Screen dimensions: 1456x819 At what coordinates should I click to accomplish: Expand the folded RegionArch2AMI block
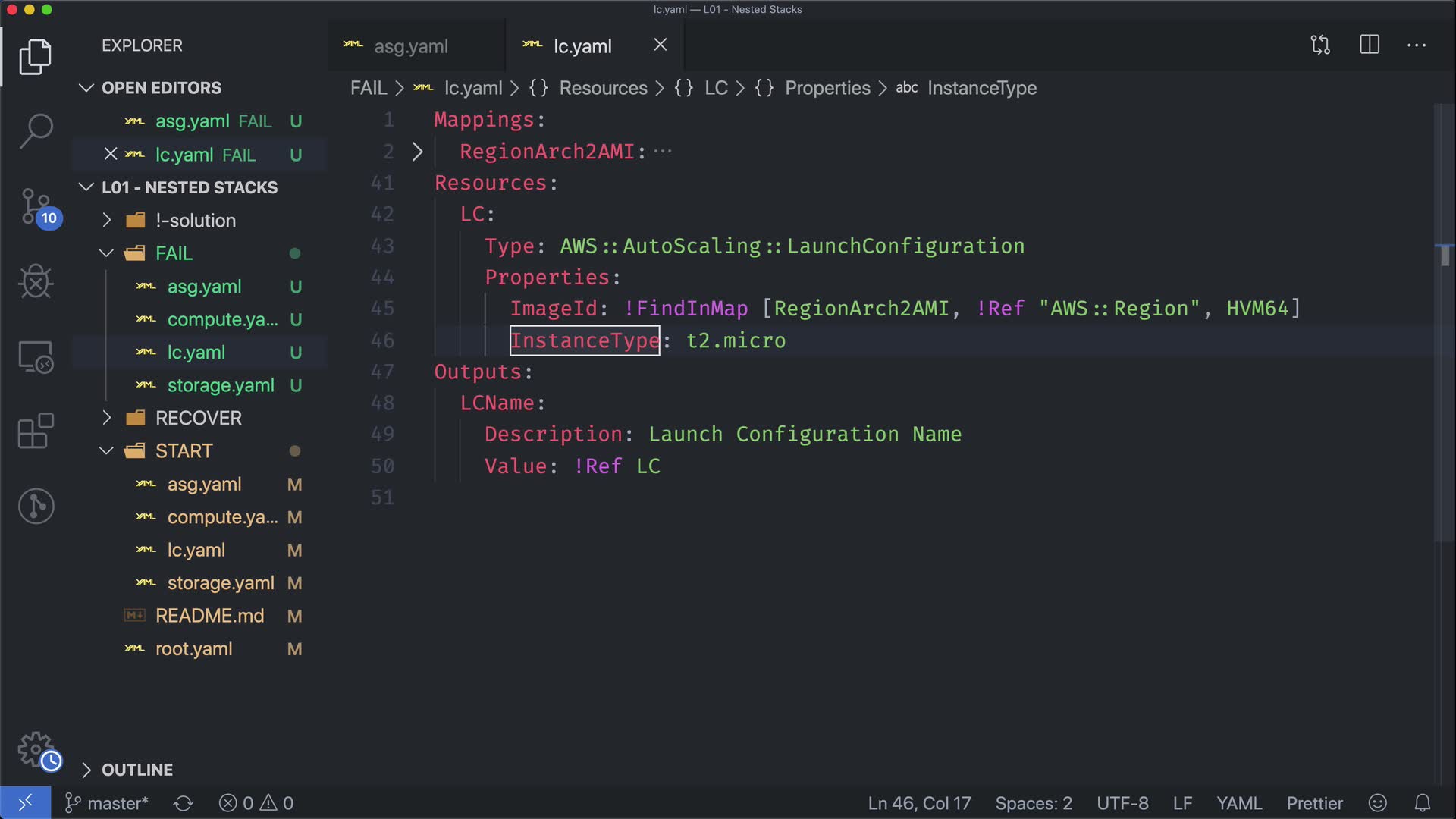pyautogui.click(x=417, y=152)
